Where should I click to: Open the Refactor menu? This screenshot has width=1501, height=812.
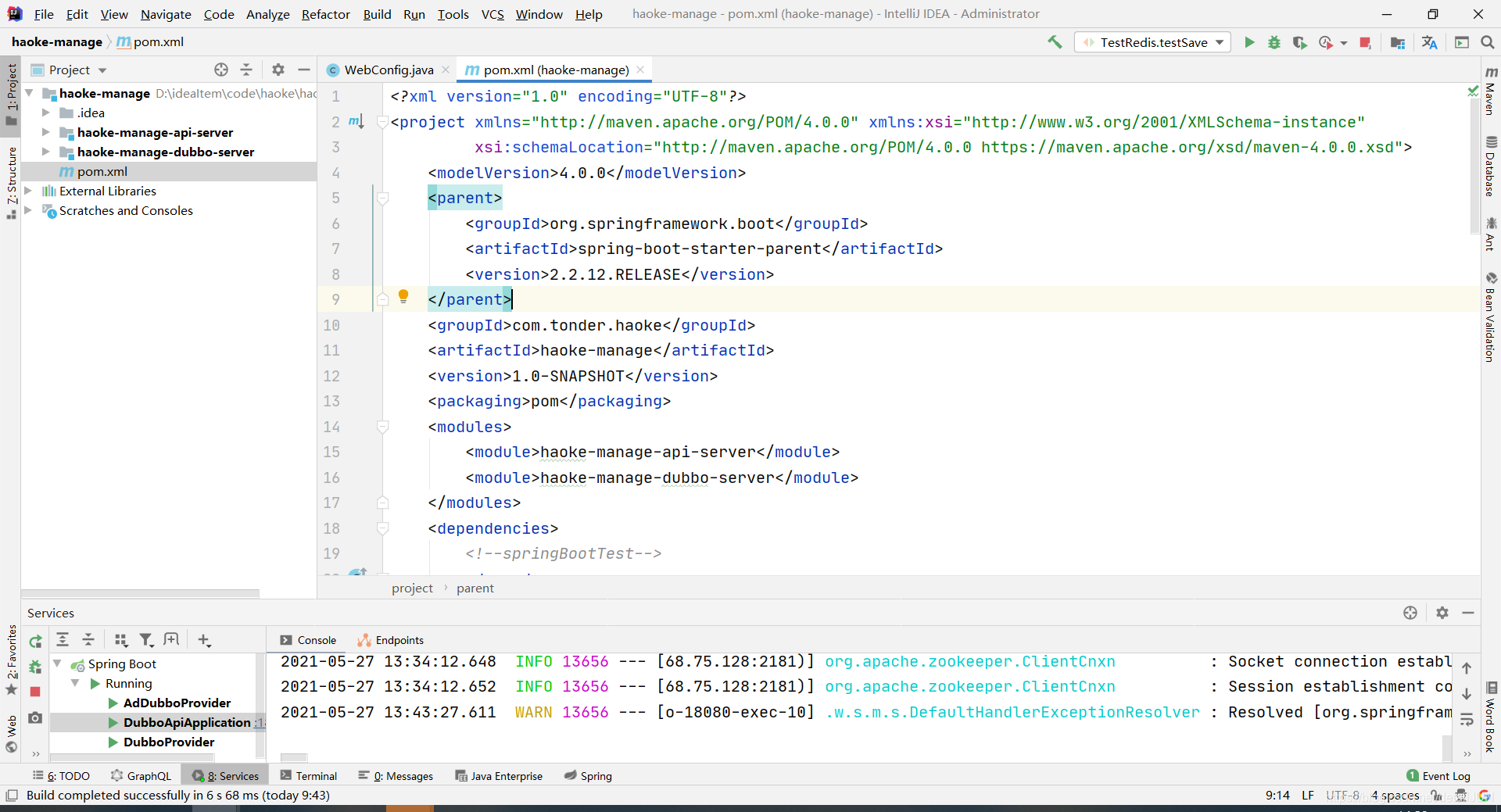326,14
